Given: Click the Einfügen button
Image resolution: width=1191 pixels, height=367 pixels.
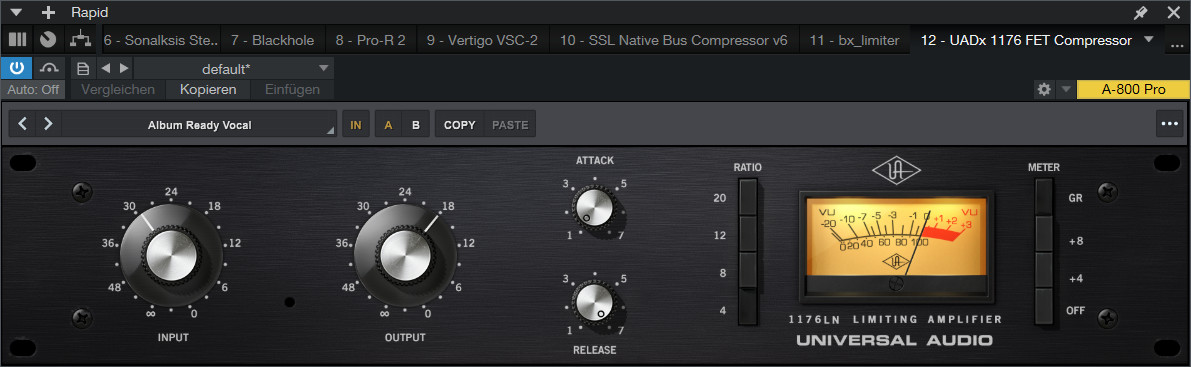Looking at the screenshot, I should tap(292, 90).
